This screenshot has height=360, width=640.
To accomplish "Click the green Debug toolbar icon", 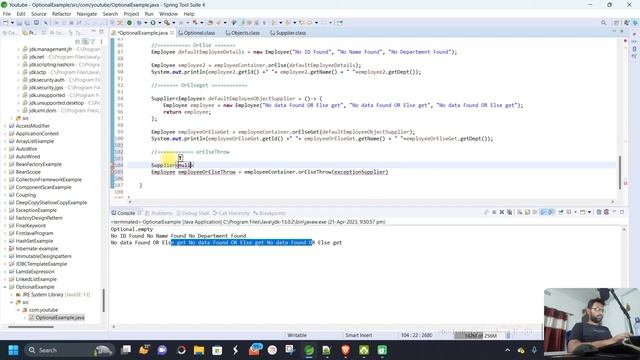I will pyautogui.click(x=139, y=23).
